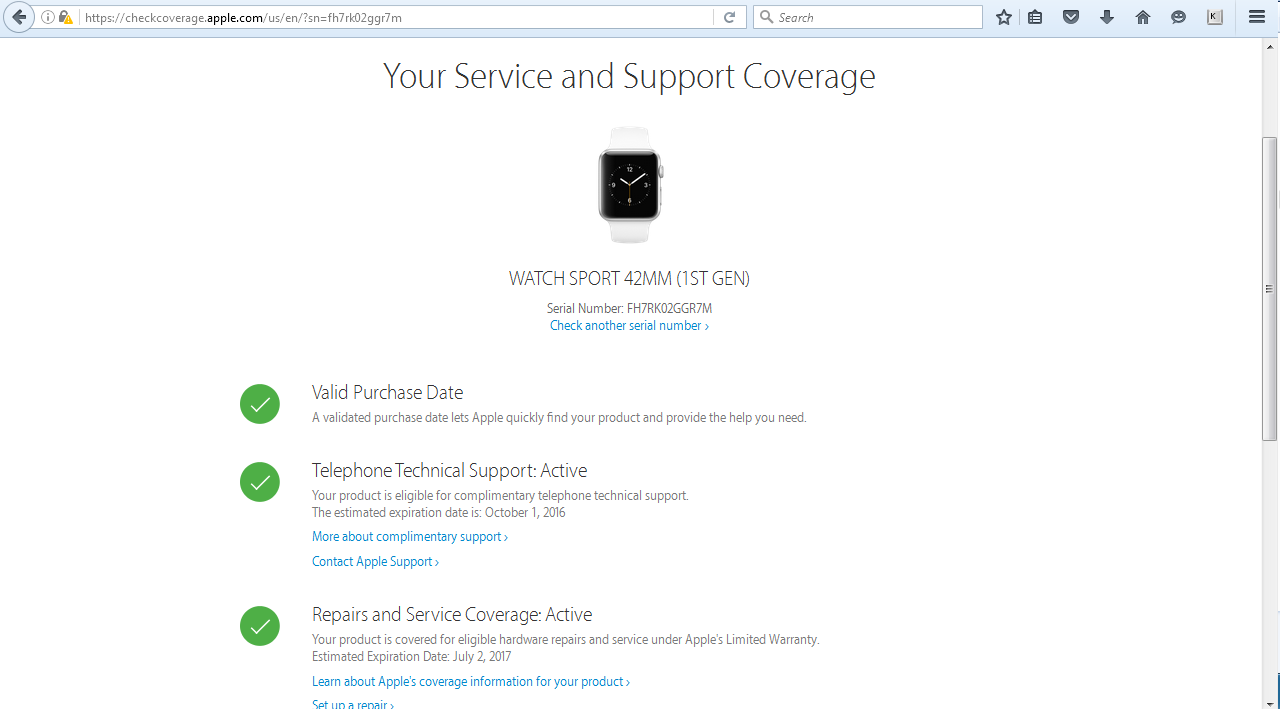1280x709 pixels.
Task: Follow the Contact Apple Support link
Action: pos(375,562)
